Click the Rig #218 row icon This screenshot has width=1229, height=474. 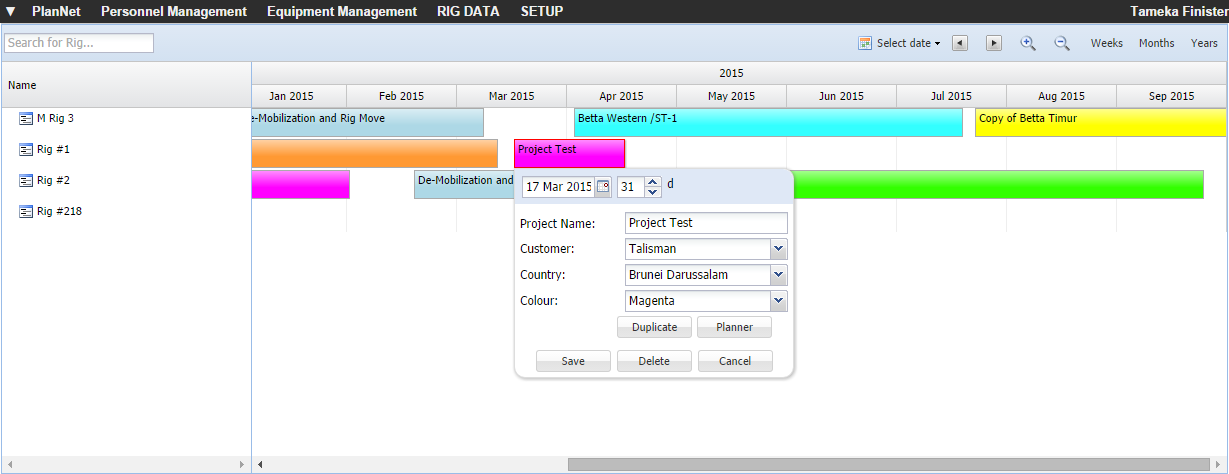click(x=26, y=212)
